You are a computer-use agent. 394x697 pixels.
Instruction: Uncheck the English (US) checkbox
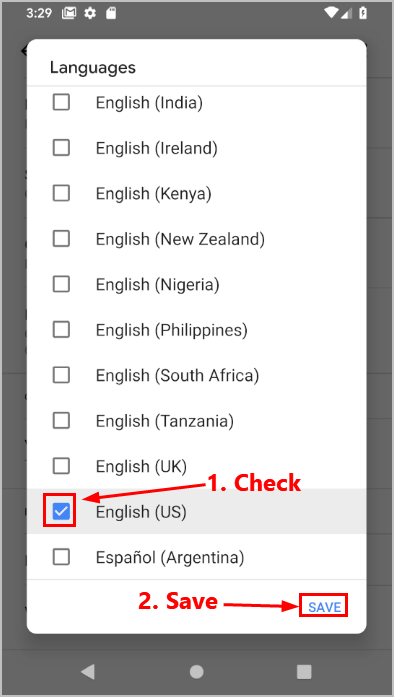61,511
